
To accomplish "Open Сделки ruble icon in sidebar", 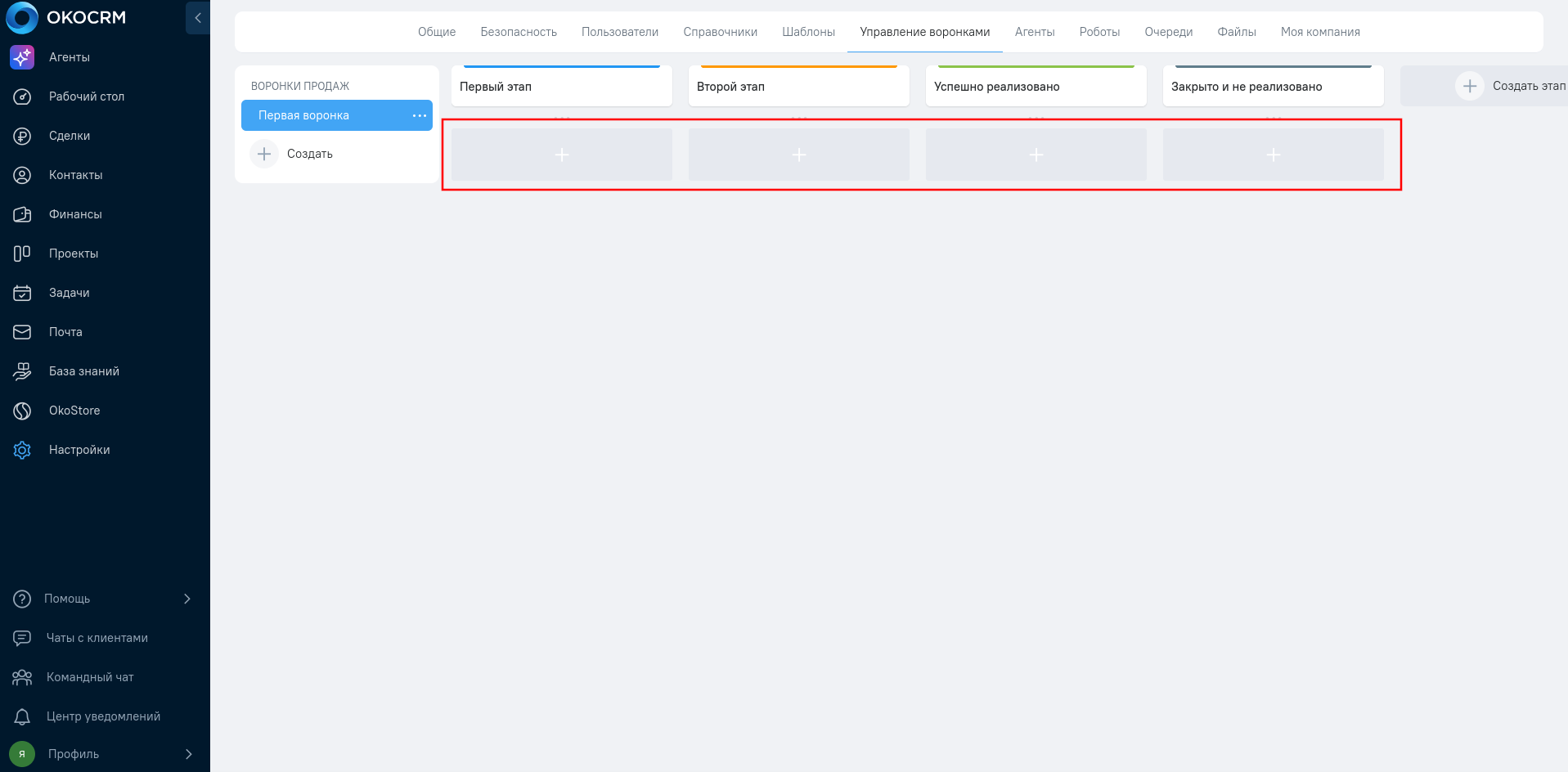I will coord(22,136).
